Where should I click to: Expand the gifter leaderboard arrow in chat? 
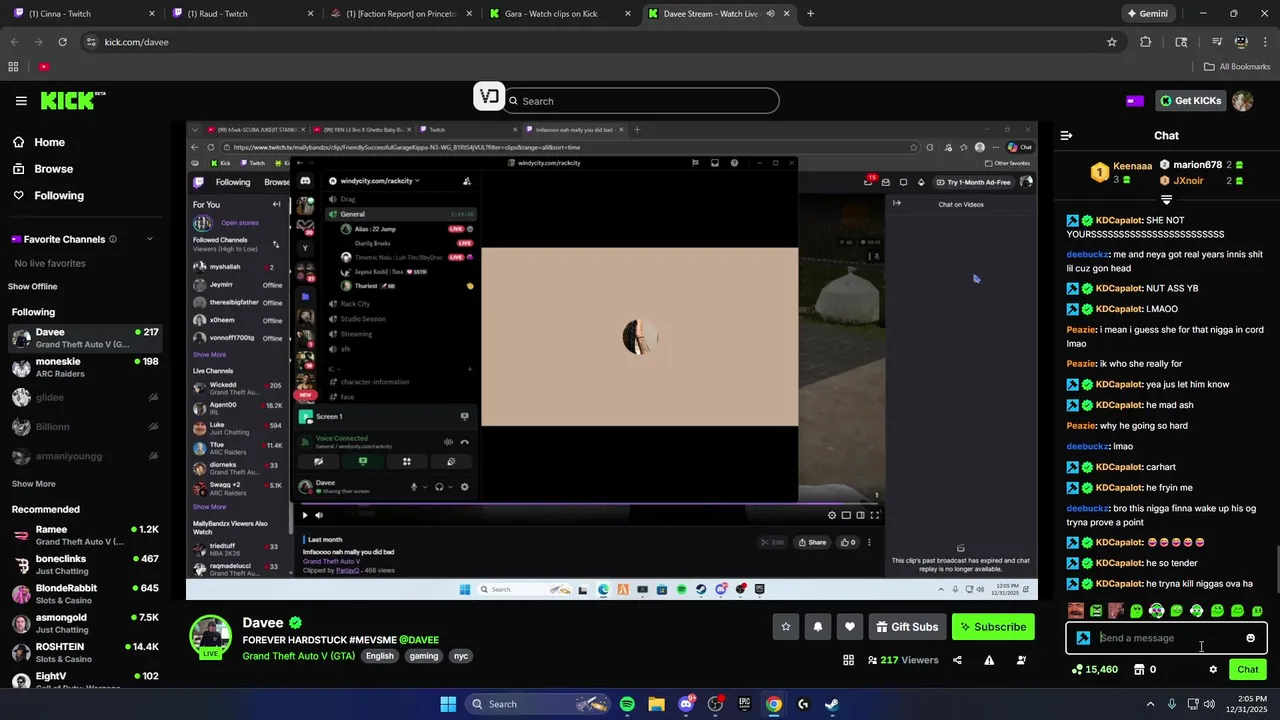click(x=1166, y=200)
